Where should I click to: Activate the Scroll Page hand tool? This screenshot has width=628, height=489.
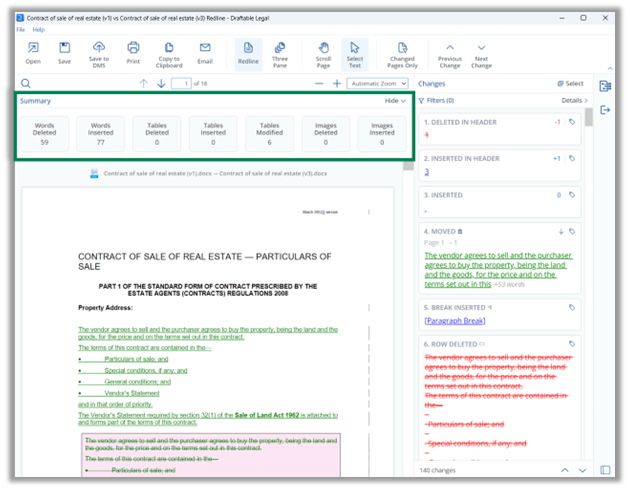(x=324, y=54)
